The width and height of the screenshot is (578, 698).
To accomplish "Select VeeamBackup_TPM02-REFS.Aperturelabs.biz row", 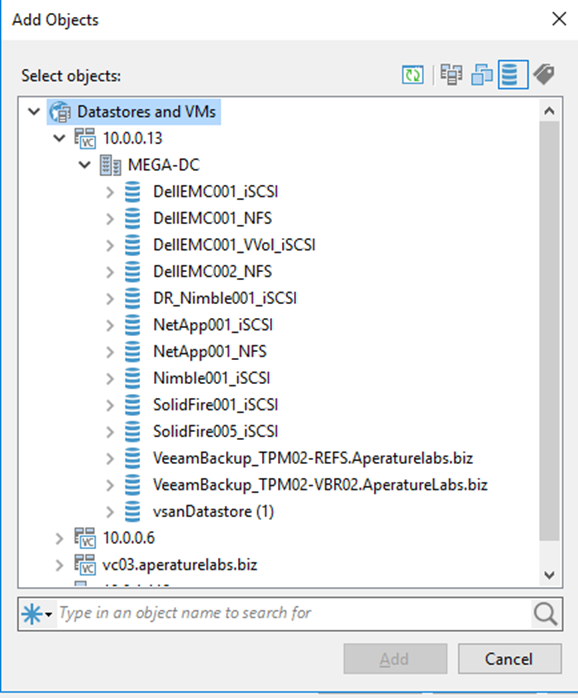I will coord(313,459).
